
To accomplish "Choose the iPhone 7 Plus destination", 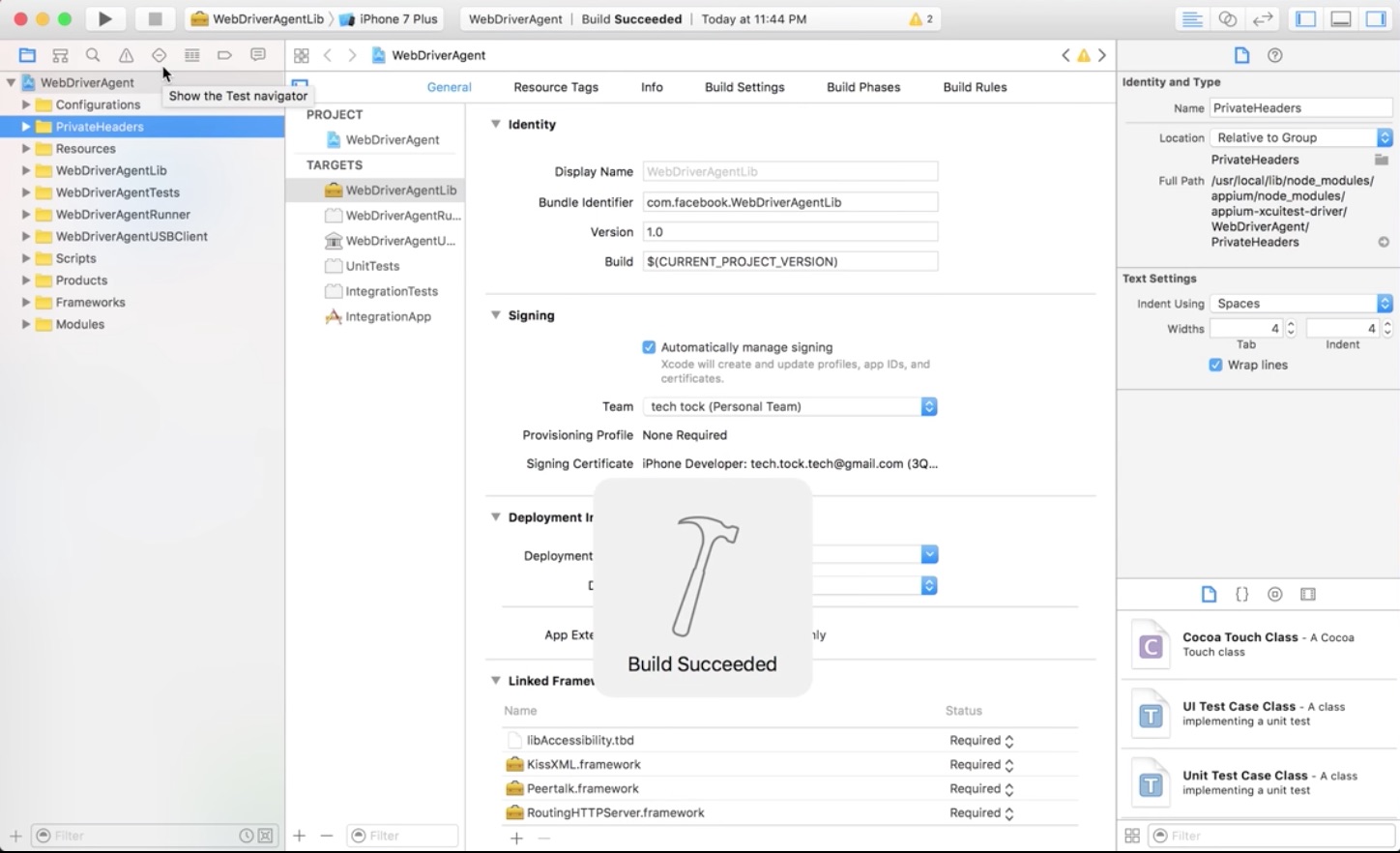I will point(389,19).
